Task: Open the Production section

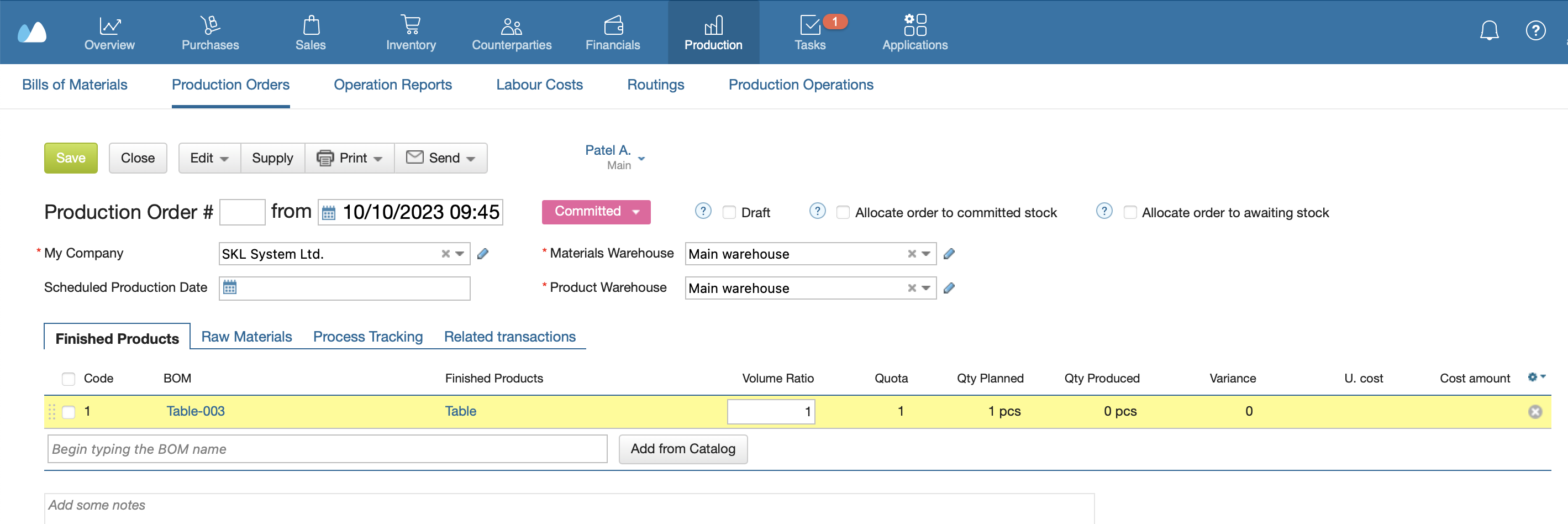Action: [713, 32]
